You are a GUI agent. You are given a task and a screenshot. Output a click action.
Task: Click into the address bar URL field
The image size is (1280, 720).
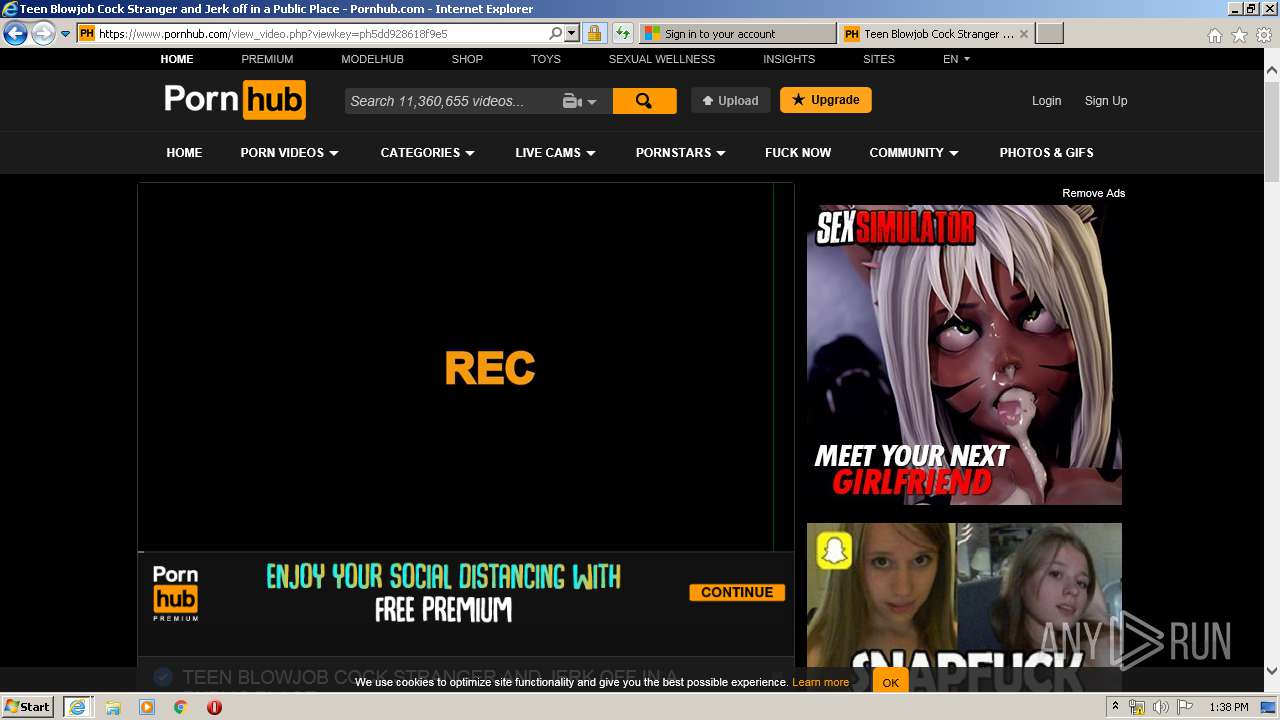coord(320,34)
